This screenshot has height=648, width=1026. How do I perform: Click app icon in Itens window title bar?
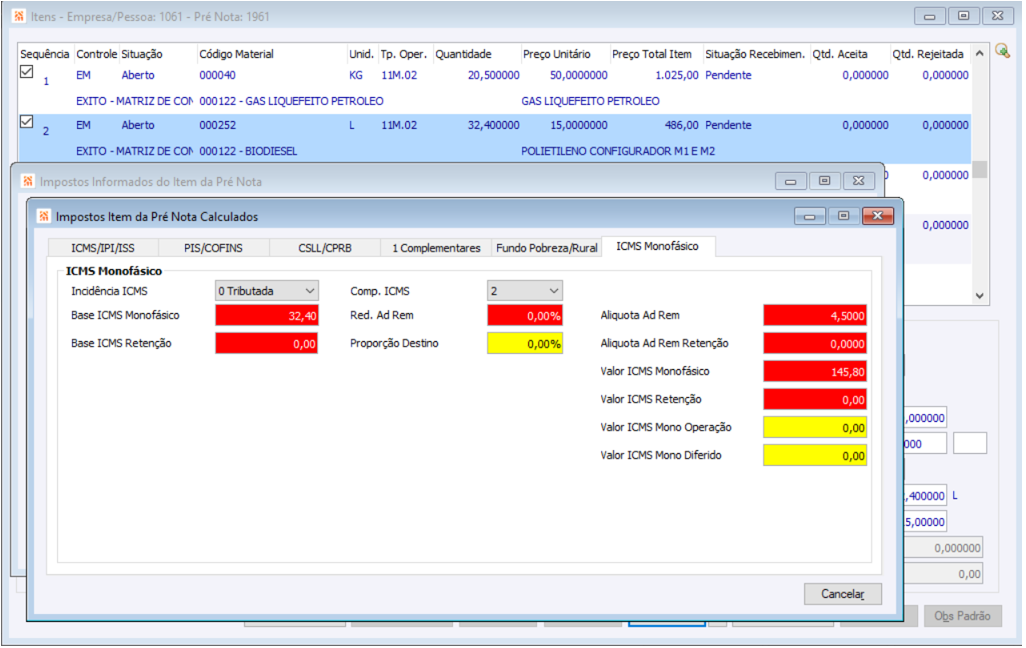pyautogui.click(x=19, y=16)
